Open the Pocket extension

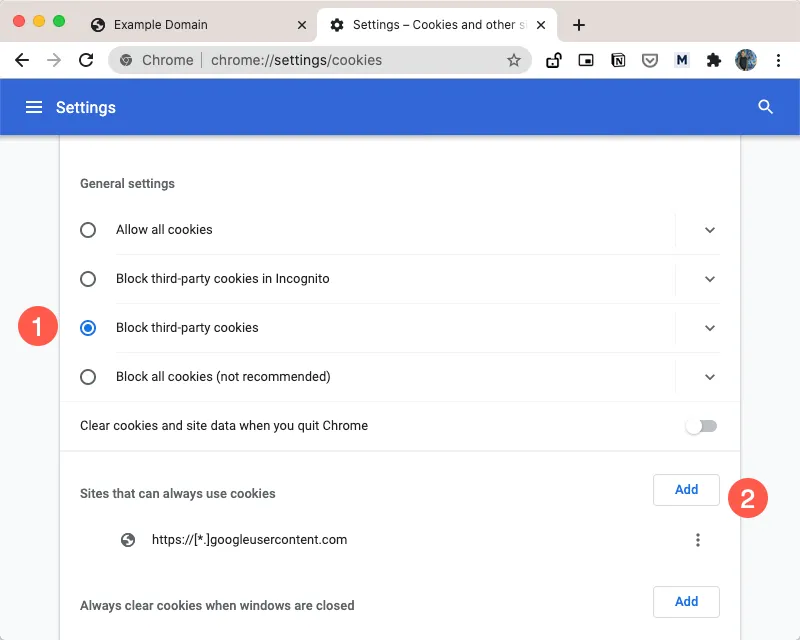coord(650,60)
